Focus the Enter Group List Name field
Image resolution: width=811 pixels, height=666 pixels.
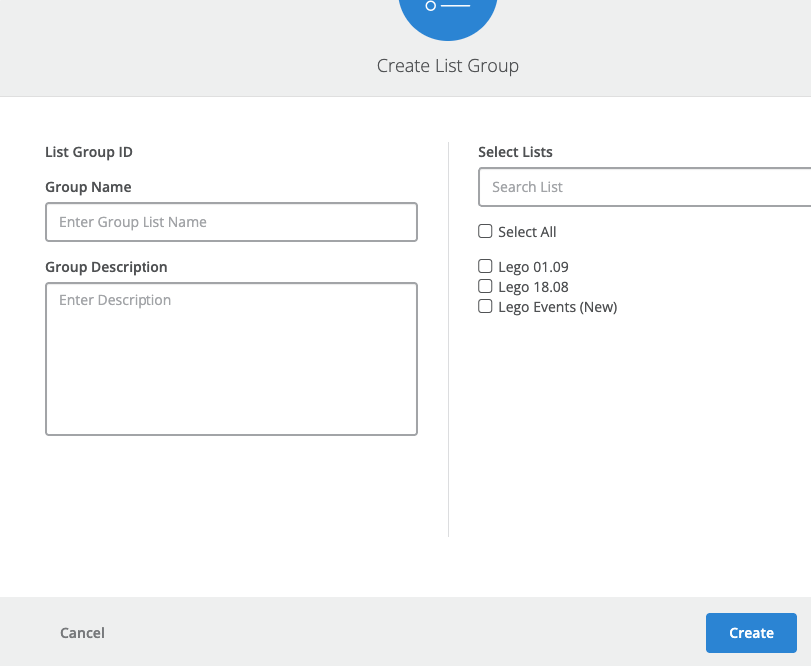(231, 222)
